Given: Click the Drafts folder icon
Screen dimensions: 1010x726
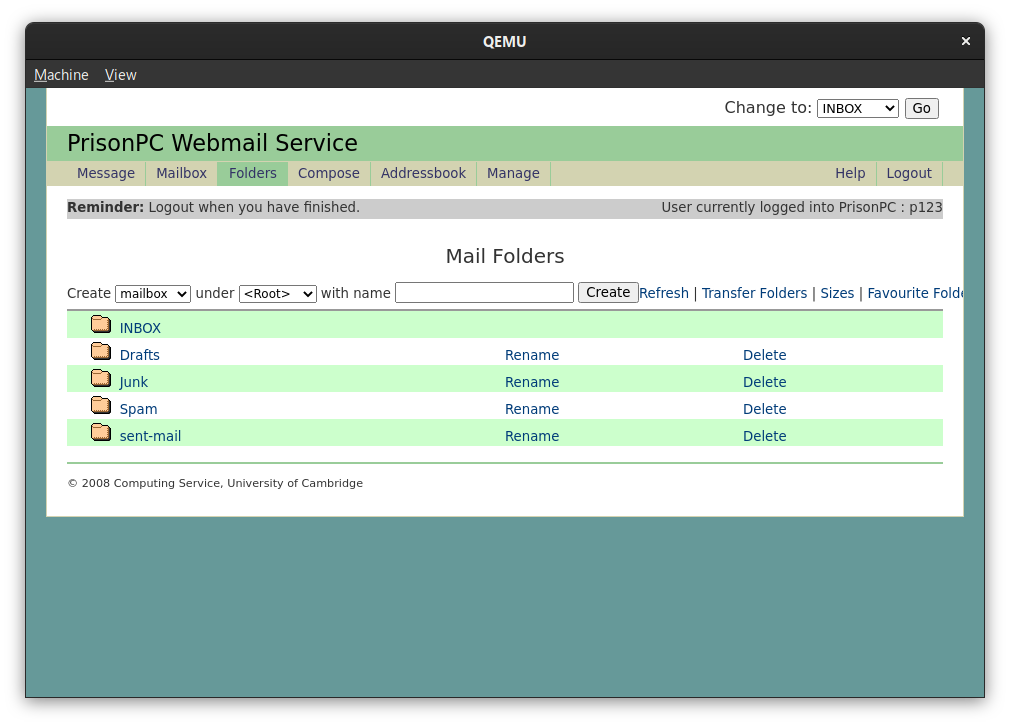Looking at the screenshot, I should [x=100, y=351].
